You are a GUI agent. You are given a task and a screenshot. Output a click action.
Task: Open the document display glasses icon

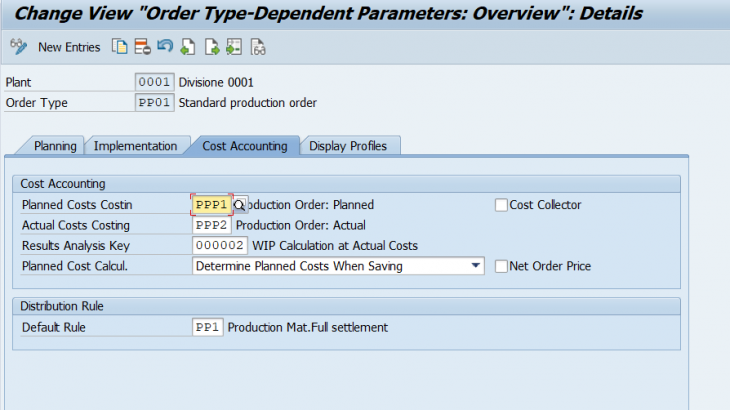[258, 47]
